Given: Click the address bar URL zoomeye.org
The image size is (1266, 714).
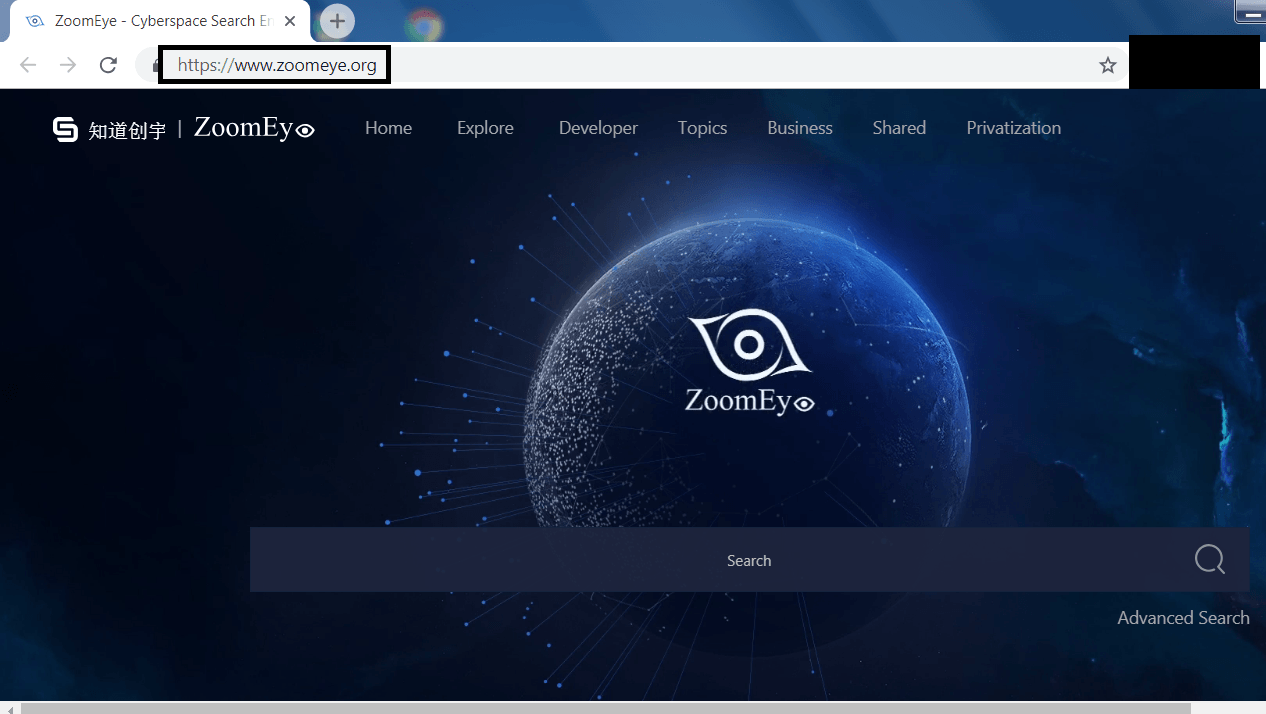Looking at the screenshot, I should coord(277,66).
